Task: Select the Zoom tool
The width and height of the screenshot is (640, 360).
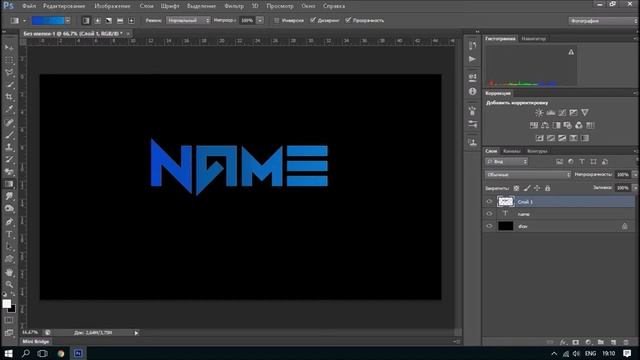Action: click(x=9, y=284)
